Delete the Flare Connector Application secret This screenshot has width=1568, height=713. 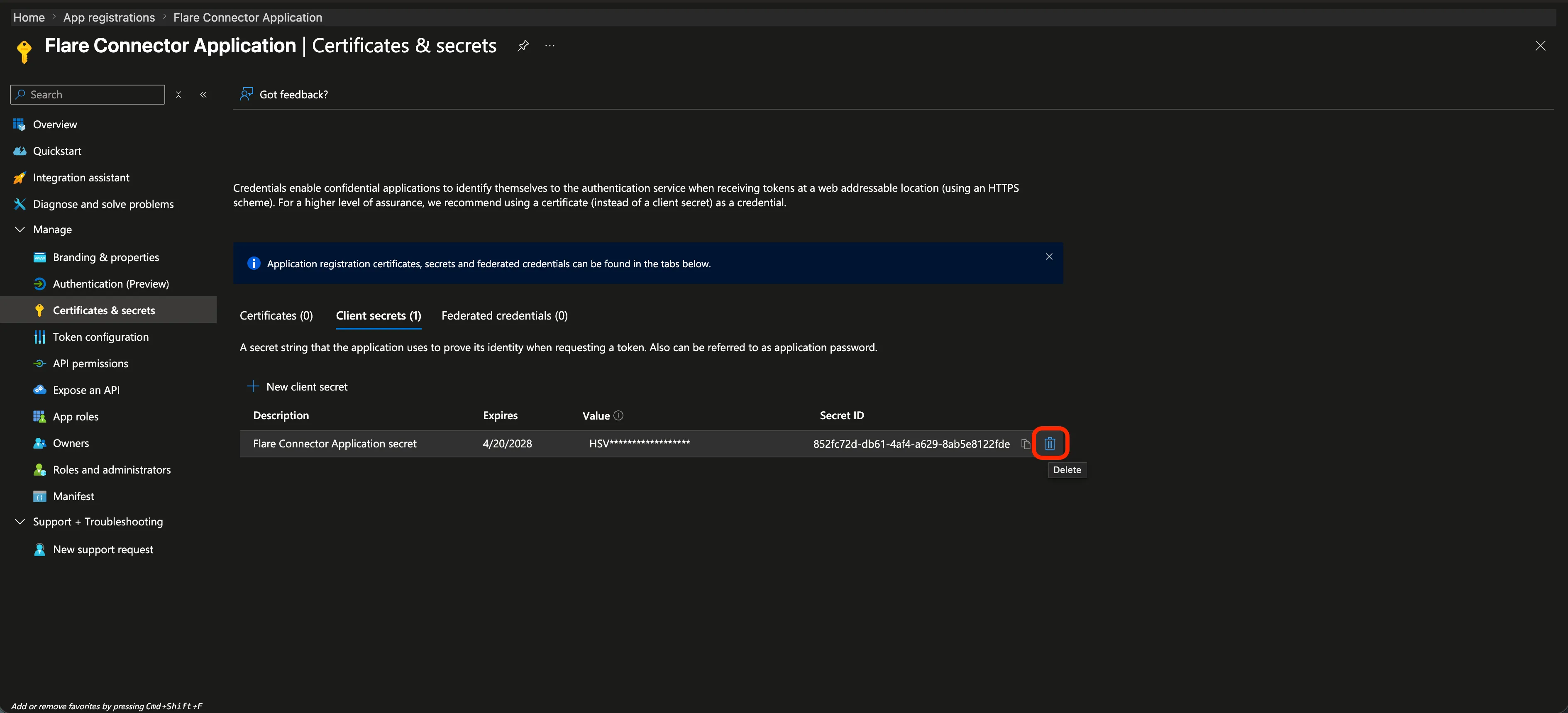tap(1049, 444)
